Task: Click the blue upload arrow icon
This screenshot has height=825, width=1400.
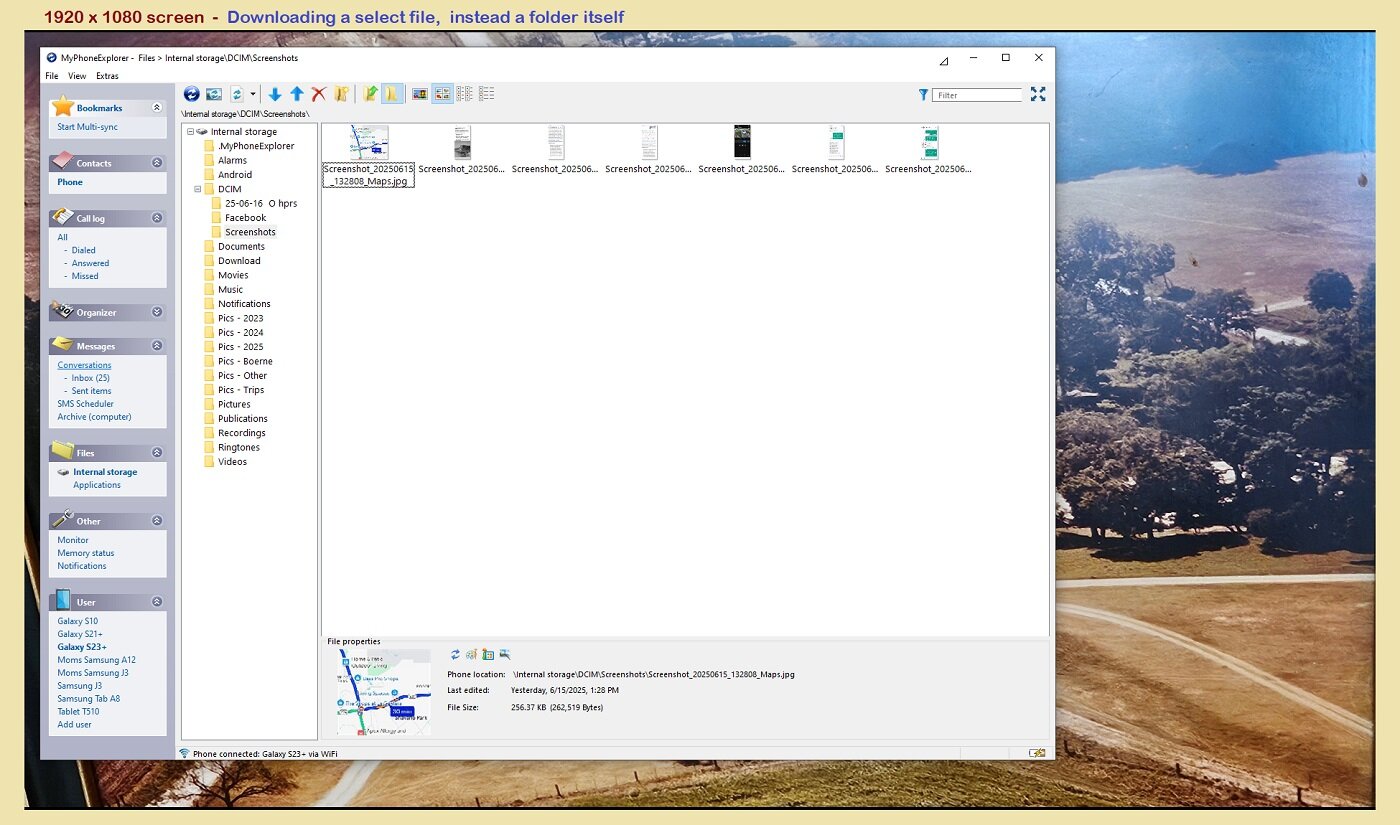Action: coord(297,94)
